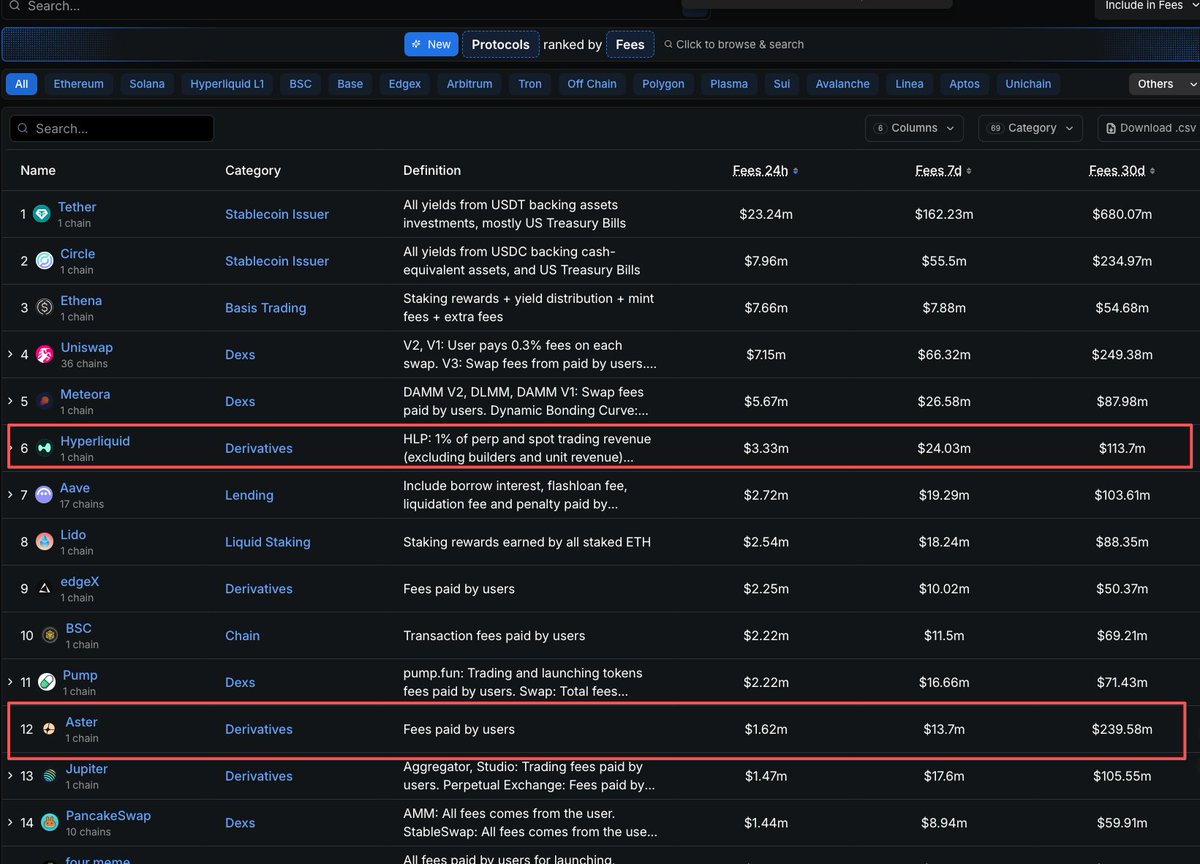Open the Category filter dropdown
The width and height of the screenshot is (1200, 864).
pyautogui.click(x=1030, y=128)
